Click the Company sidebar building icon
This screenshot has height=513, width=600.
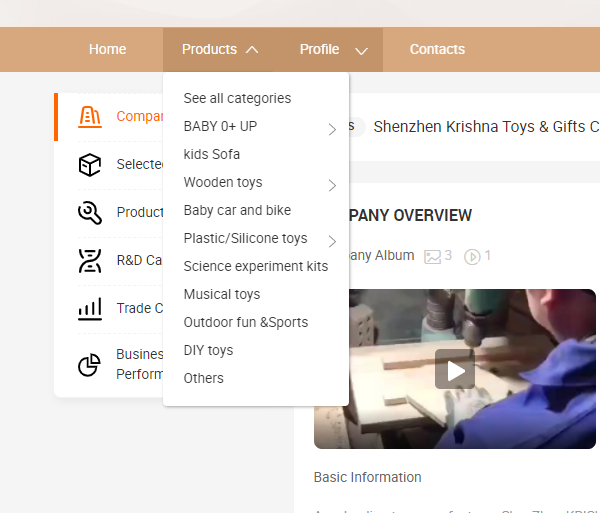[x=90, y=116]
